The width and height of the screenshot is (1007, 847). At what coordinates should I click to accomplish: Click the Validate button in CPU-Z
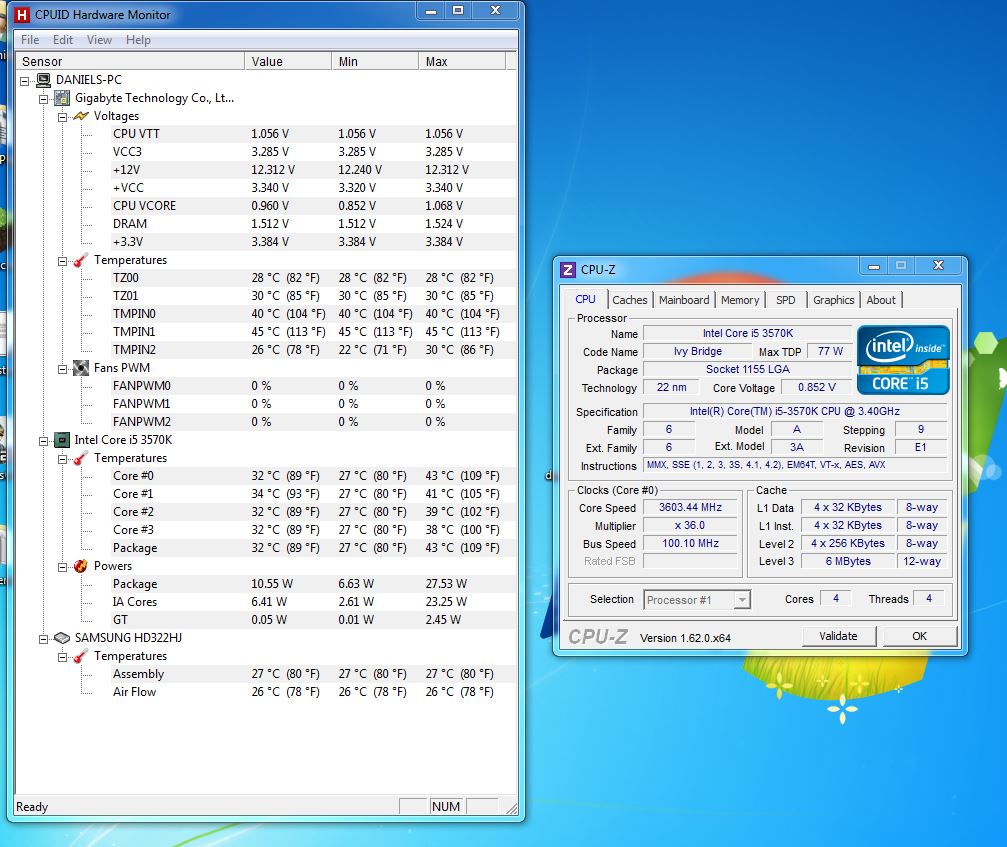coord(838,636)
